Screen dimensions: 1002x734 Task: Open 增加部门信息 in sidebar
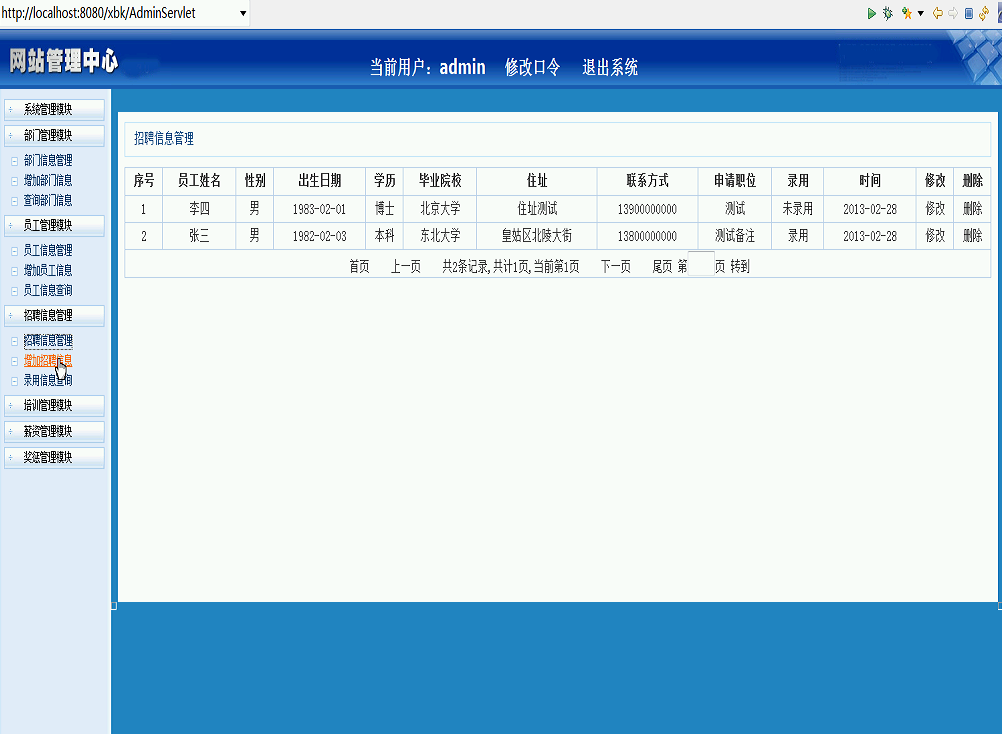(48, 181)
